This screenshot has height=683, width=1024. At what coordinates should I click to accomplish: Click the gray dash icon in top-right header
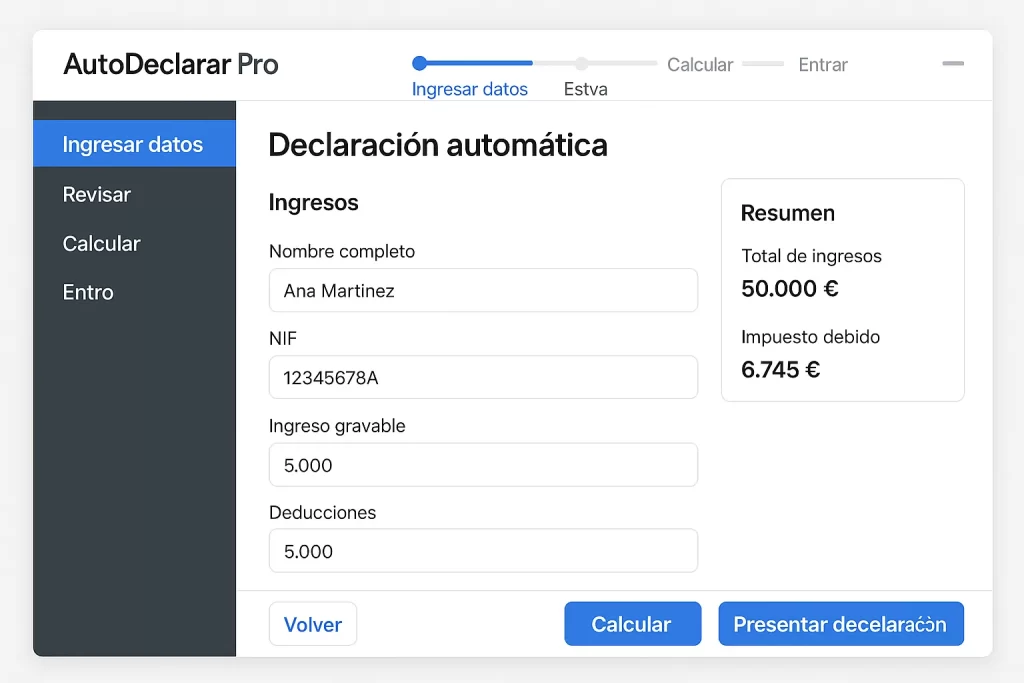tap(953, 63)
